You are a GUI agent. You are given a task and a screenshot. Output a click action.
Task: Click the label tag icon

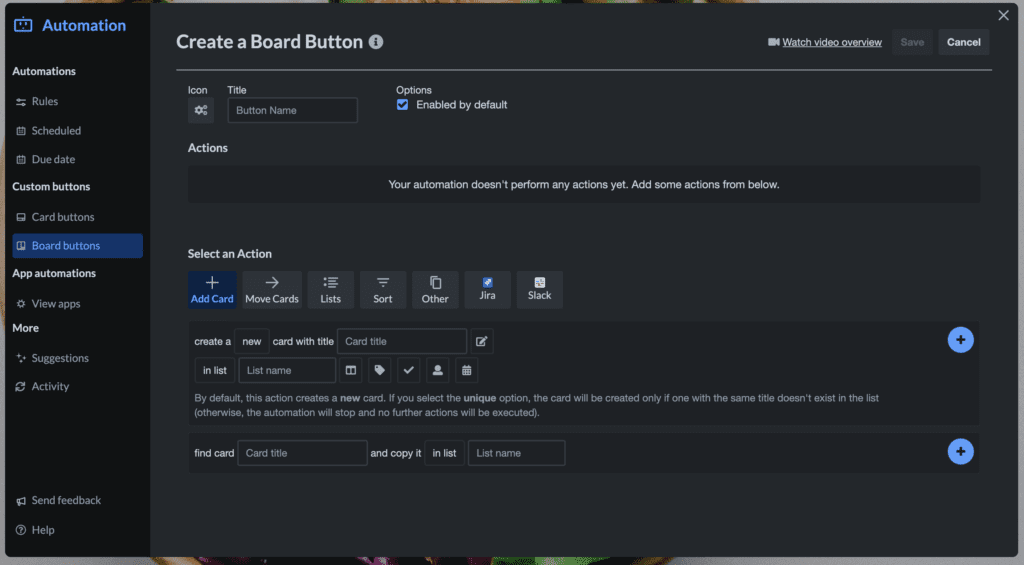[379, 370]
